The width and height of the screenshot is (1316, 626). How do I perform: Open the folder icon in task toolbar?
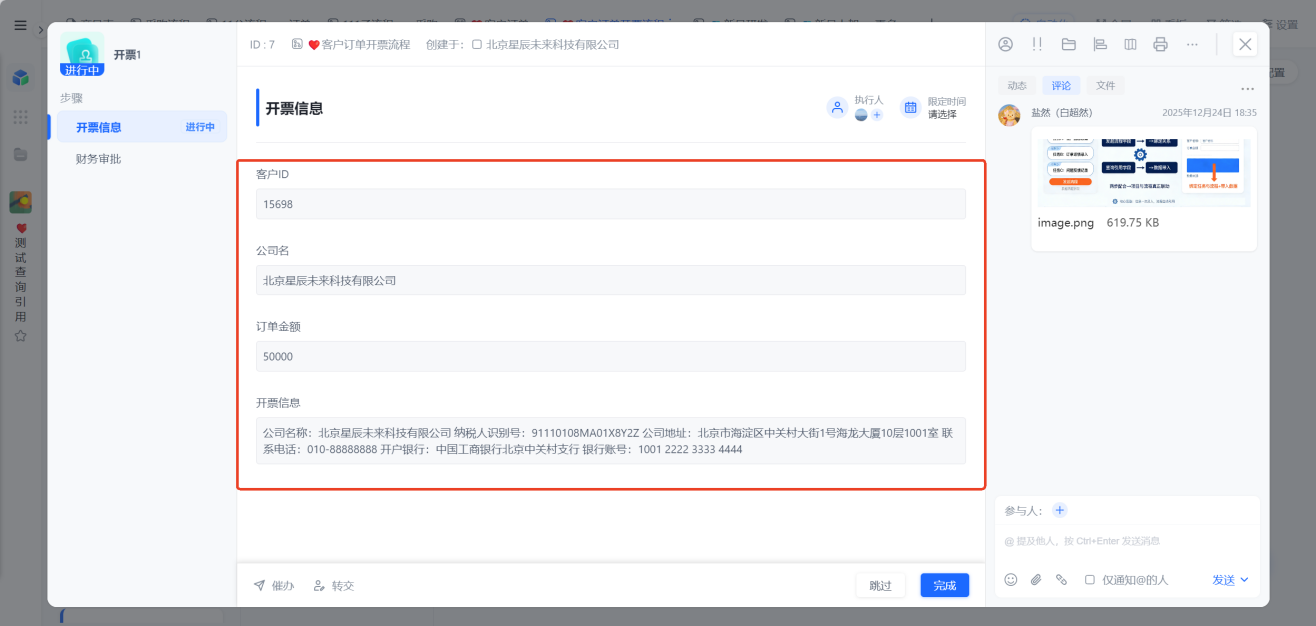pyautogui.click(x=1068, y=44)
